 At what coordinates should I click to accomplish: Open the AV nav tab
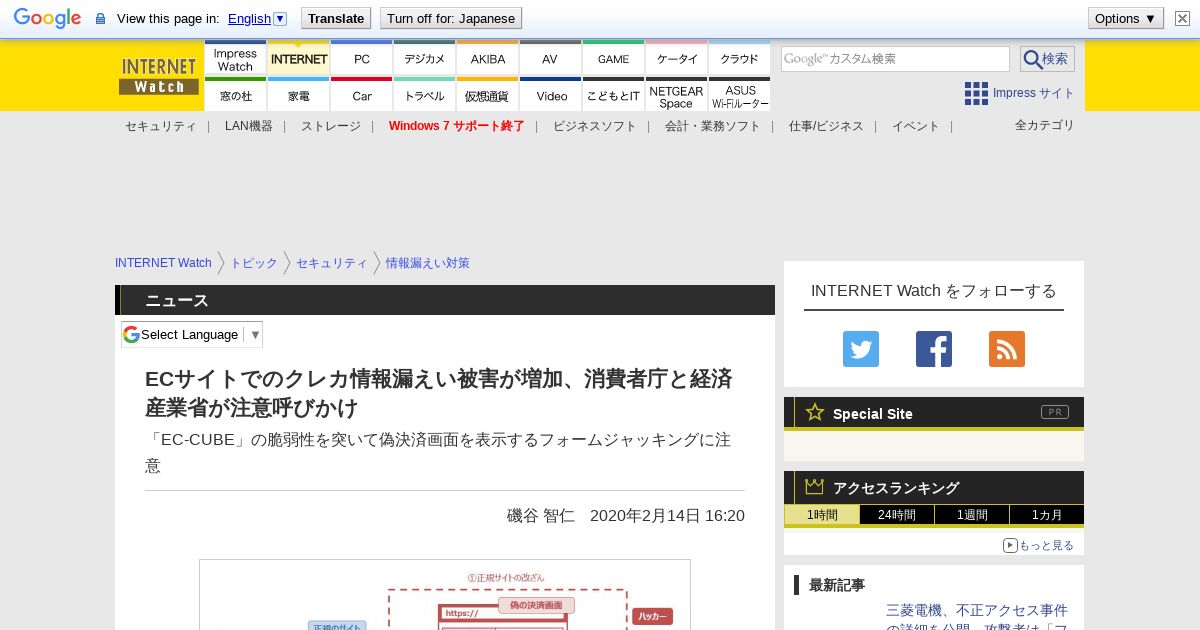pos(550,59)
